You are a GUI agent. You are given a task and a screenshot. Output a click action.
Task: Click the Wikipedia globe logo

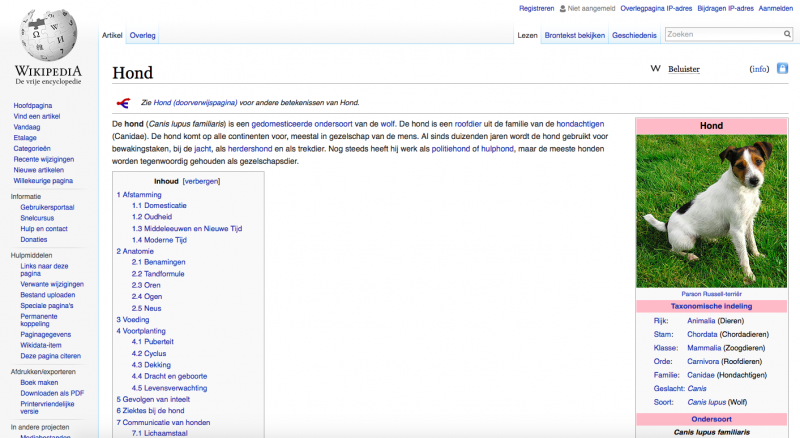[48, 36]
